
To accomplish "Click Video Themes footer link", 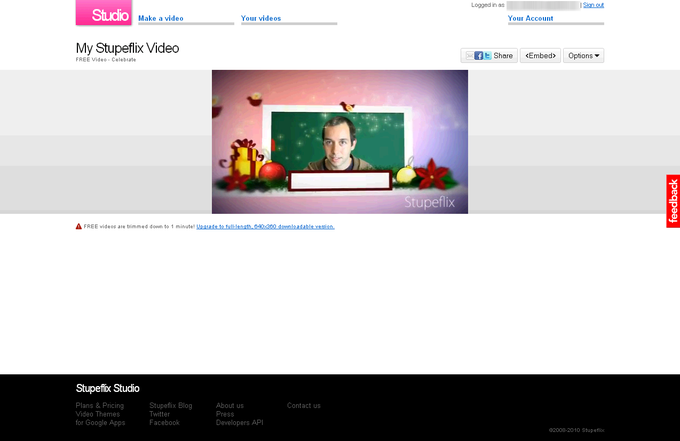I will click(98, 414).
